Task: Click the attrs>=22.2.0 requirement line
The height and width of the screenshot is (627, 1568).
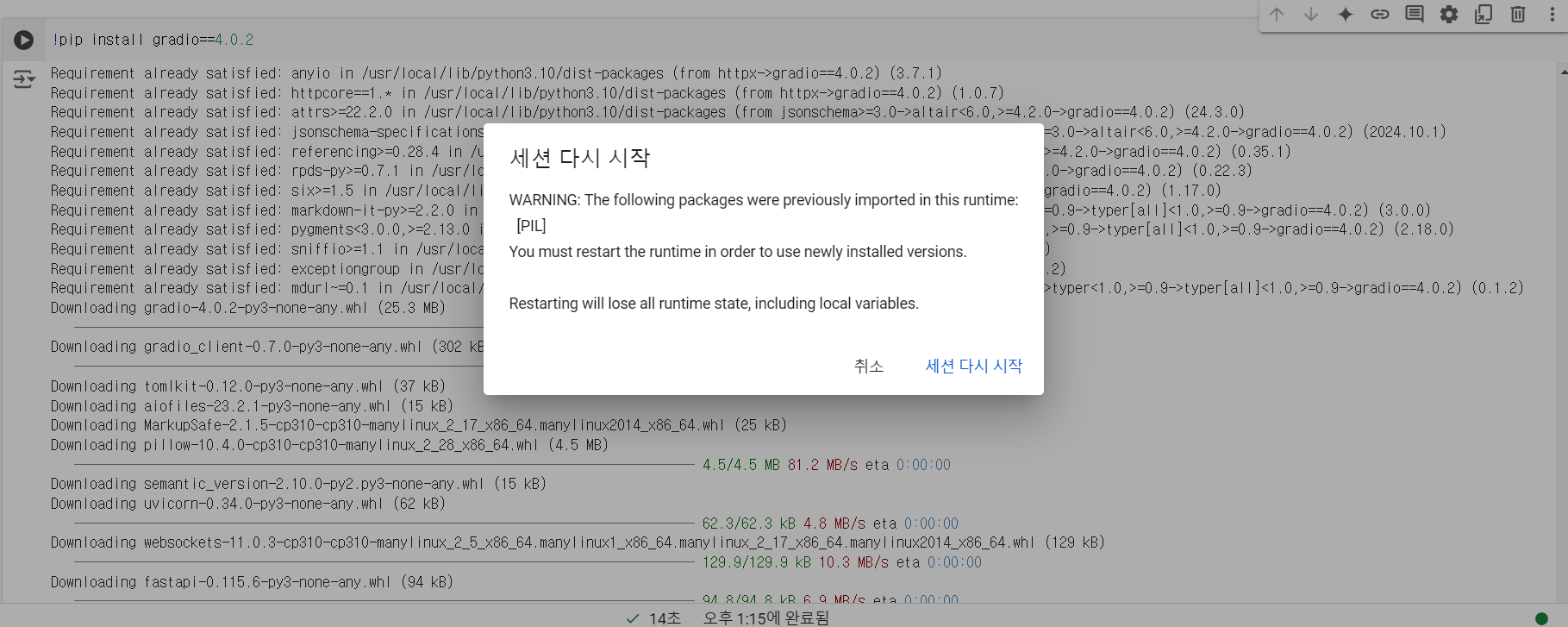Action: point(647,112)
